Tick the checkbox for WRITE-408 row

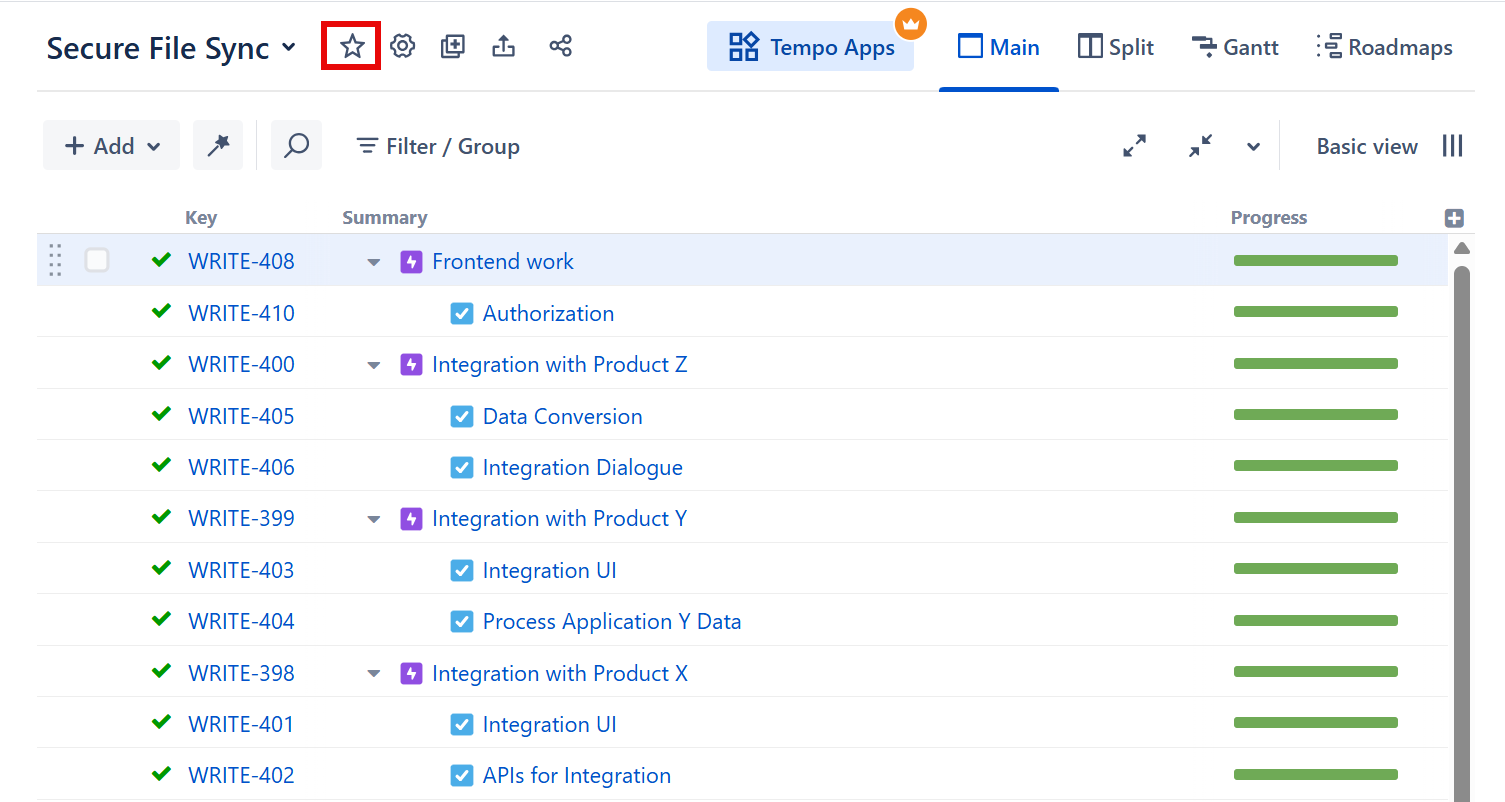(x=97, y=261)
